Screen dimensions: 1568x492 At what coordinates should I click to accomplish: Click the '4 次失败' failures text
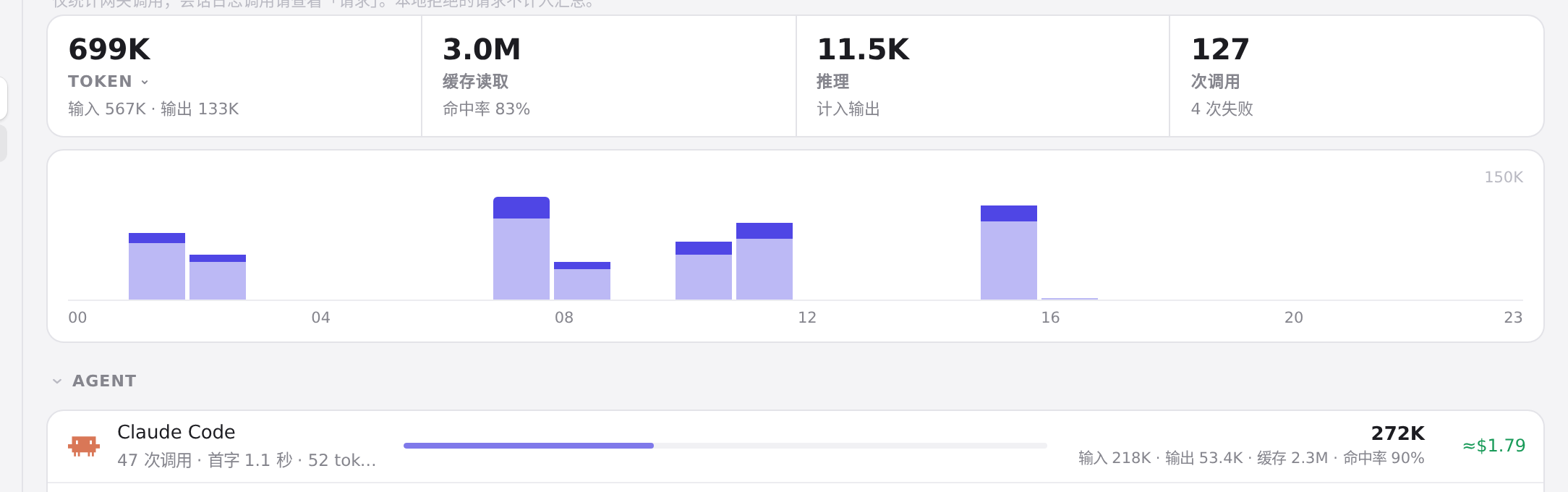(x=1222, y=109)
